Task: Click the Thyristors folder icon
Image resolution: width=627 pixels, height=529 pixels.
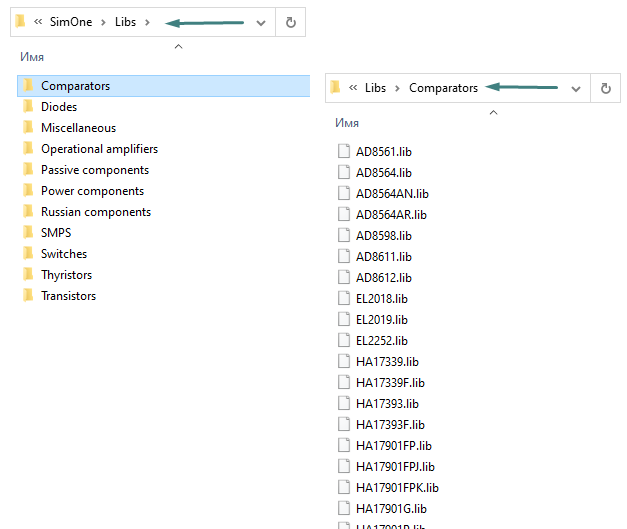Action: click(x=28, y=275)
